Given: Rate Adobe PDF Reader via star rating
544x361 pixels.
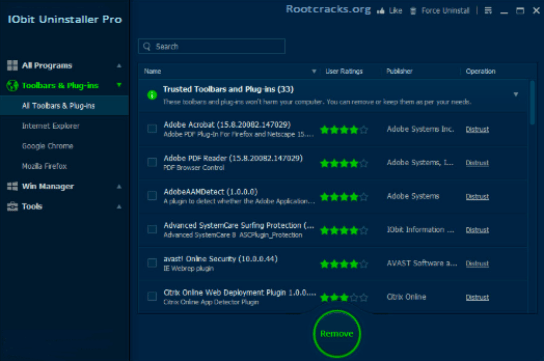Looking at the screenshot, I should [x=344, y=163].
